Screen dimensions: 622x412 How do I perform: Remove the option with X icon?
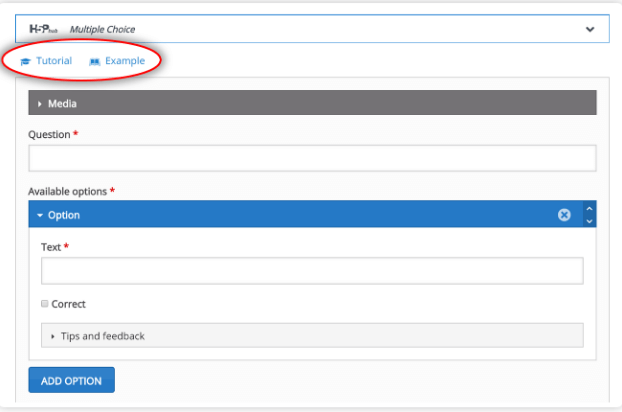[x=564, y=215]
